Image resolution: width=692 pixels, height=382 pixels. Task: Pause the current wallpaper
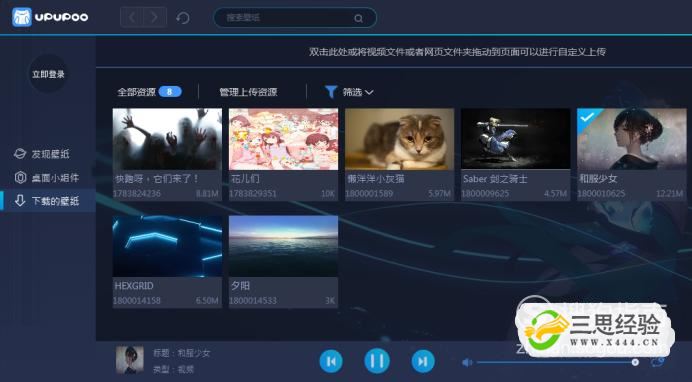pyautogui.click(x=377, y=361)
